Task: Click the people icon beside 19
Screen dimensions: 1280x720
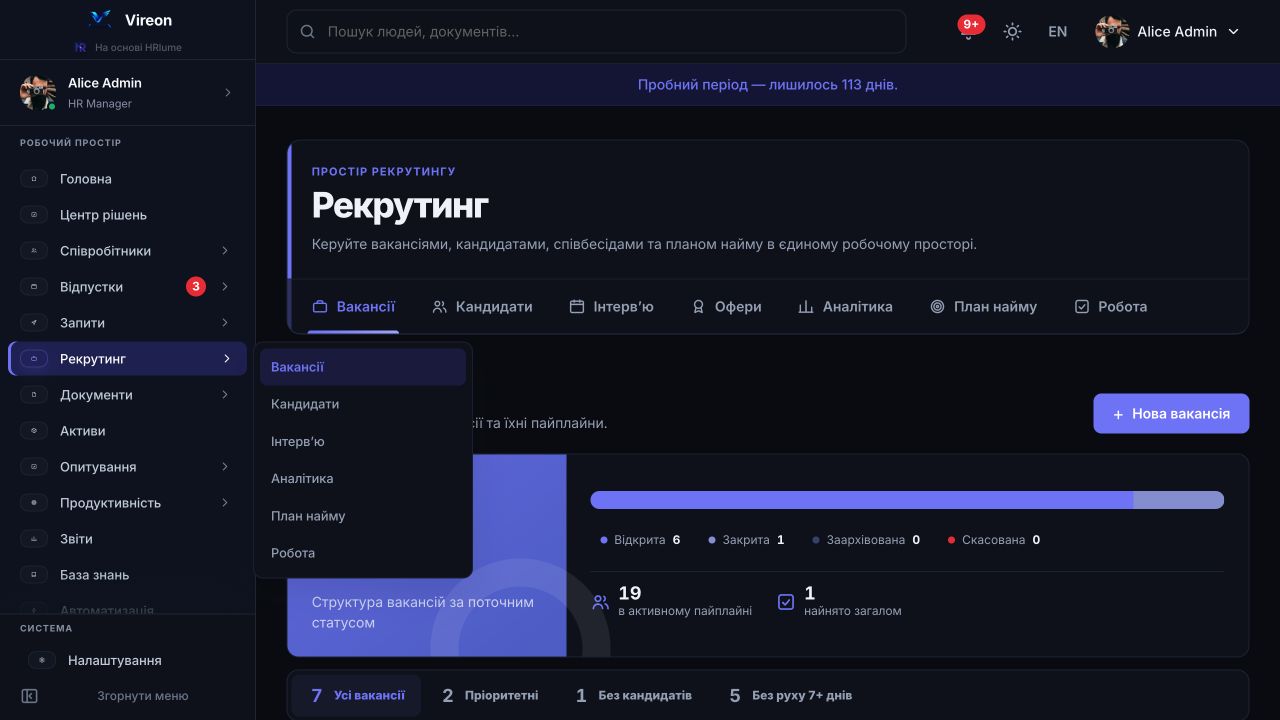Action: coord(600,602)
